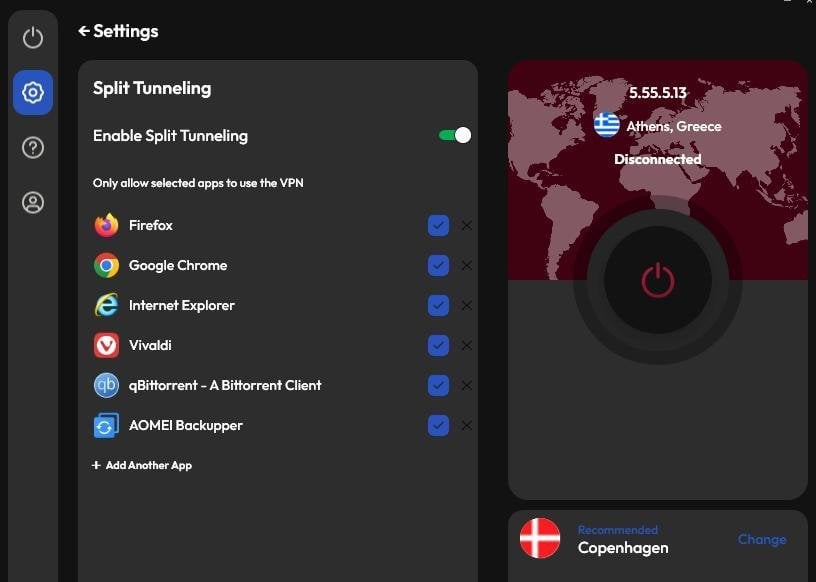The width and height of the screenshot is (816, 582).
Task: Open the help question mark page
Action: point(33,148)
